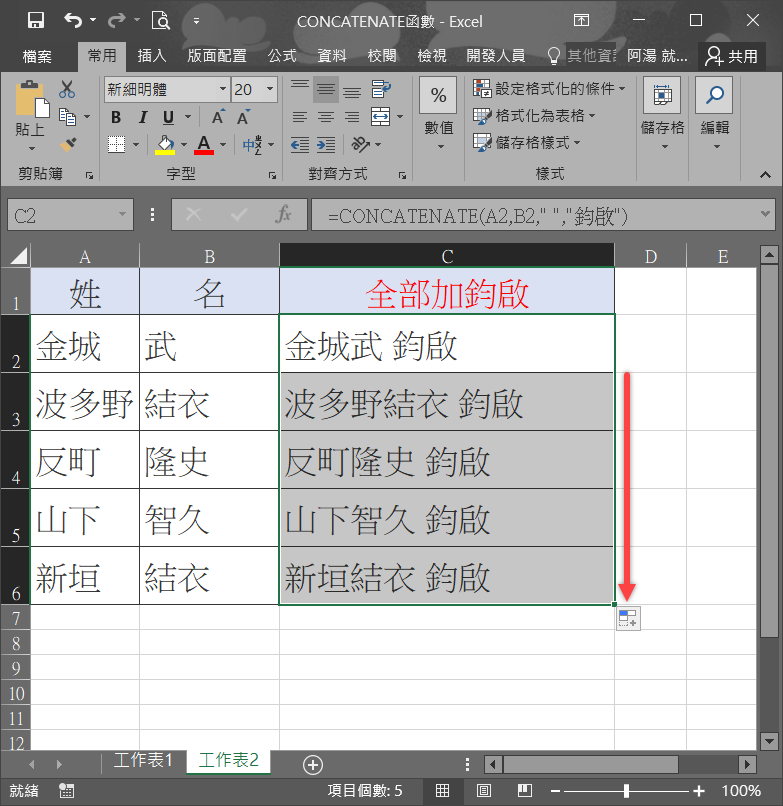Image resolution: width=783 pixels, height=806 pixels.
Task: Expand the Name Box dropdown arrow
Action: tap(122, 214)
